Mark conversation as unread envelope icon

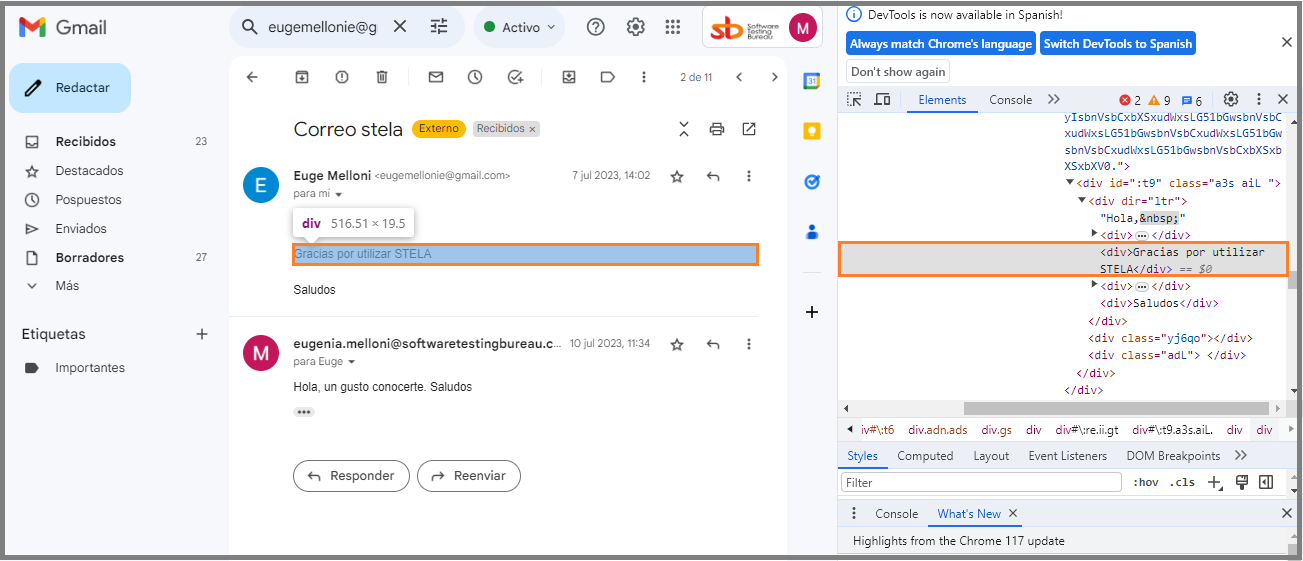click(x=436, y=77)
